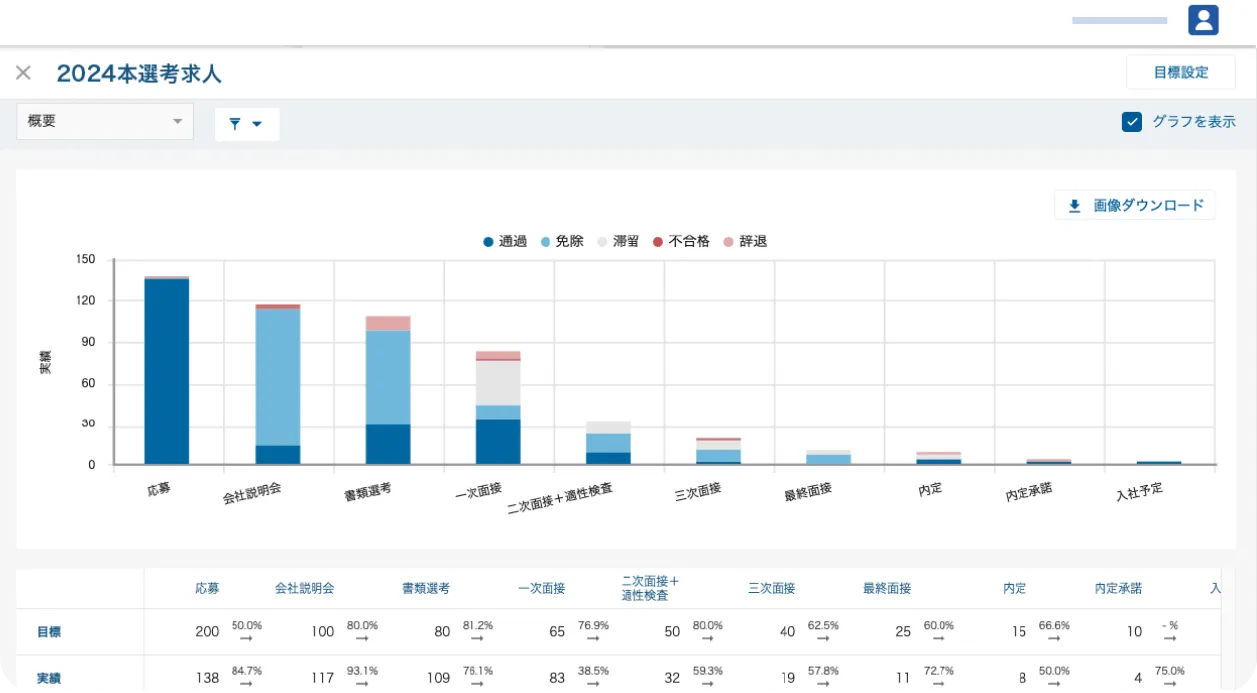The width and height of the screenshot is (1257, 693).
Task: Click the 応募 bar in the chart
Action: coord(167,370)
